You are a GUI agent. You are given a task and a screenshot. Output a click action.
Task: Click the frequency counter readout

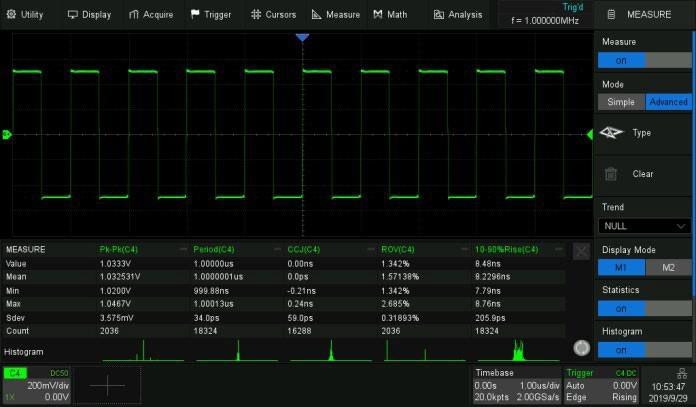[x=545, y=20]
